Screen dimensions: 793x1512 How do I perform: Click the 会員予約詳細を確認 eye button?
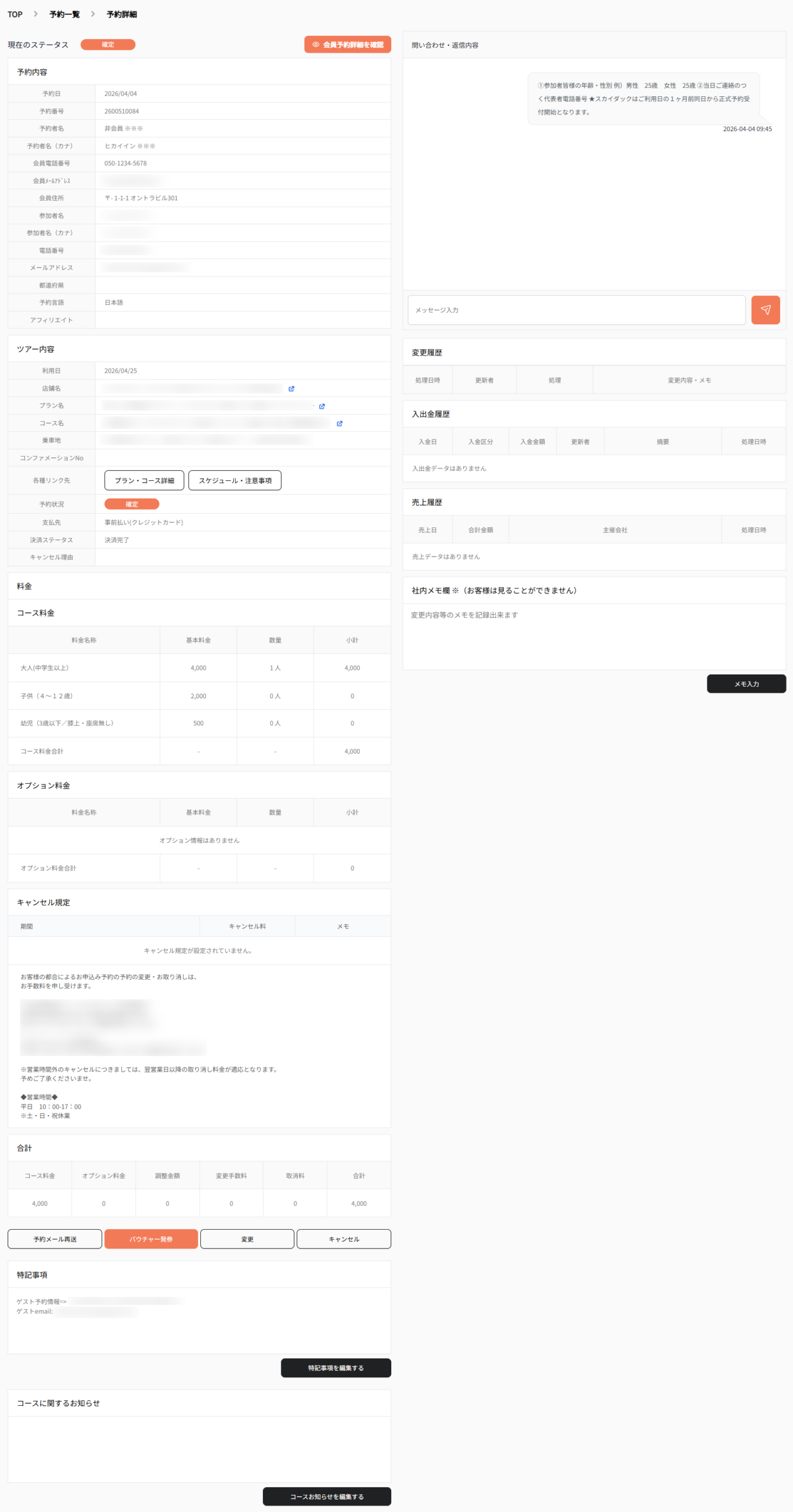(x=347, y=45)
